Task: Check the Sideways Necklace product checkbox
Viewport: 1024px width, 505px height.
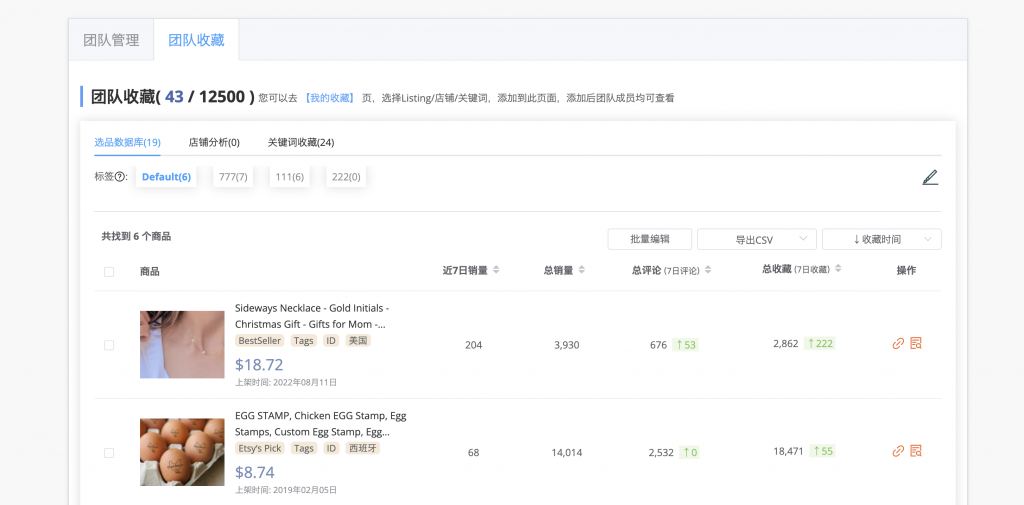Action: [109, 345]
